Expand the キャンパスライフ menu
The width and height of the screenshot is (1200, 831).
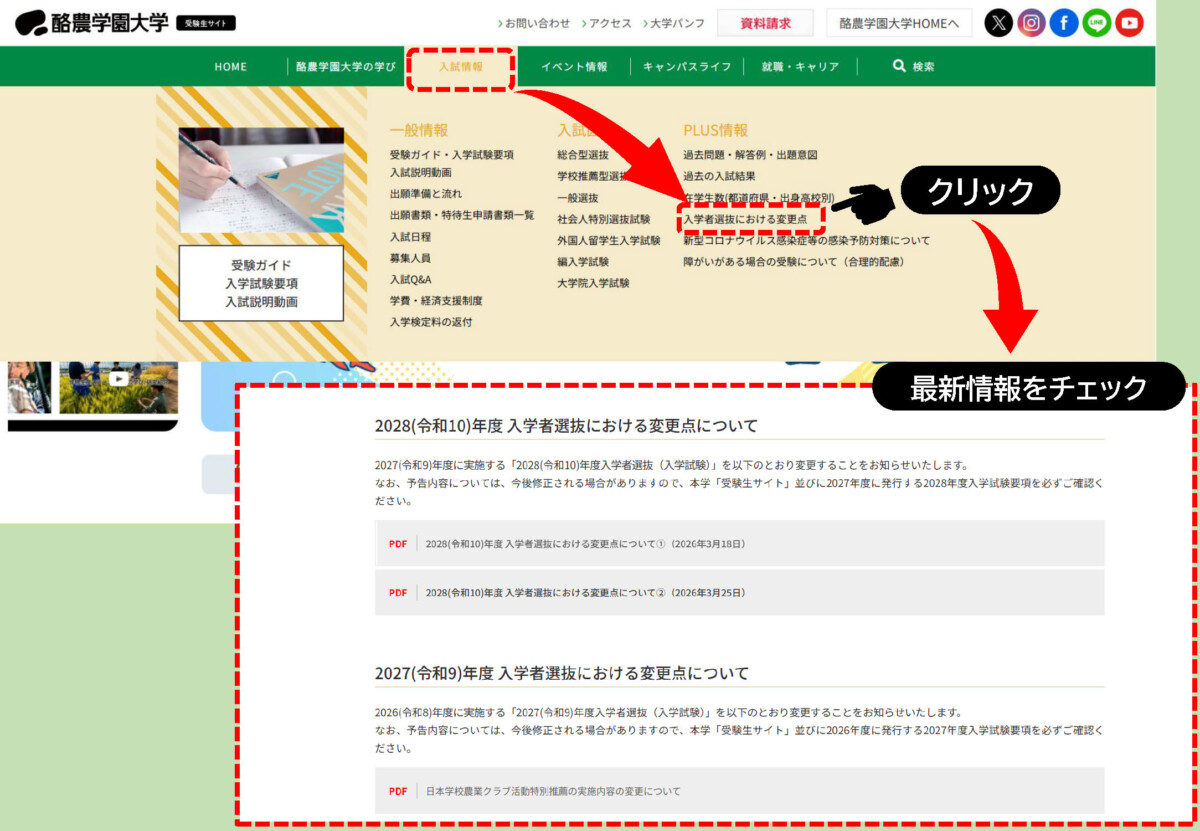[687, 67]
